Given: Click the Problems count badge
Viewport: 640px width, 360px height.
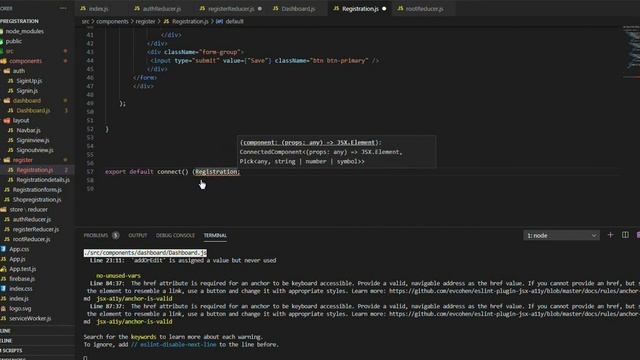Looking at the screenshot, I should click(x=116, y=236).
